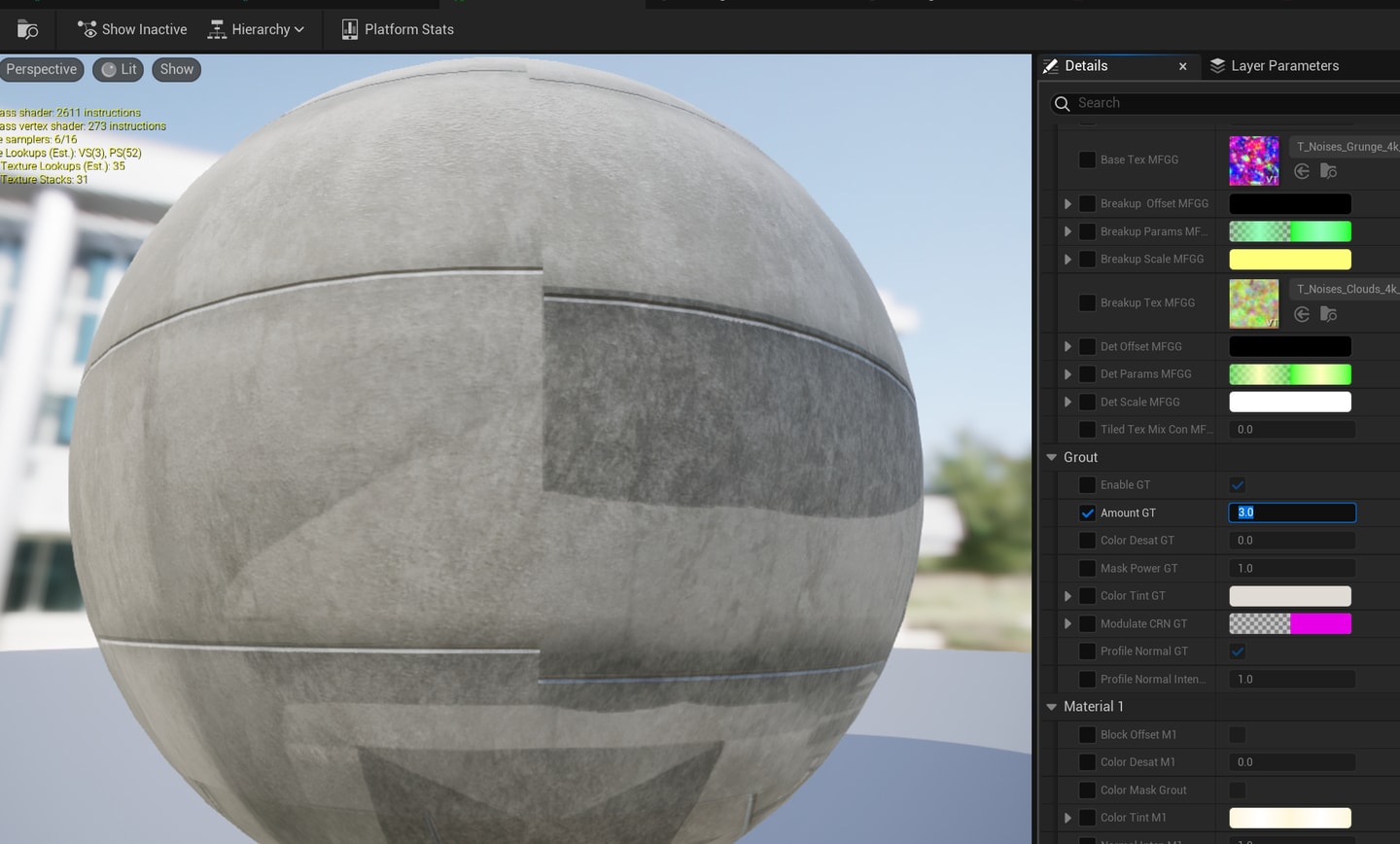The width and height of the screenshot is (1400, 844).
Task: Toggle the Profile Normal GT value checkbox
Action: click(x=1238, y=651)
